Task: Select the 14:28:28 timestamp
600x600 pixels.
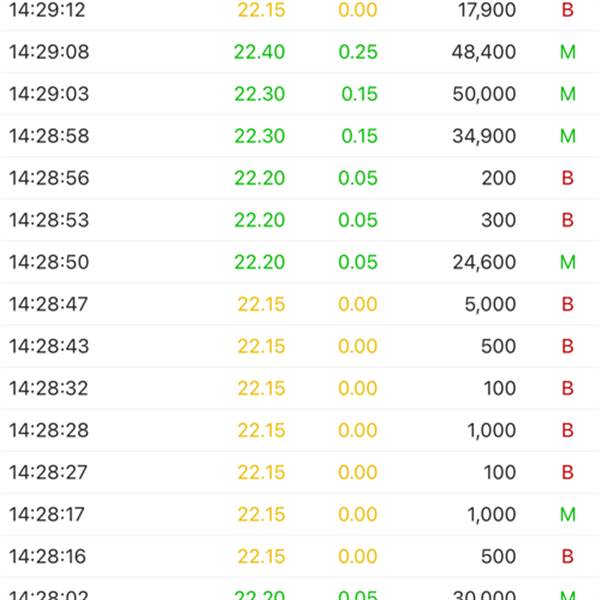Action: click(x=49, y=430)
